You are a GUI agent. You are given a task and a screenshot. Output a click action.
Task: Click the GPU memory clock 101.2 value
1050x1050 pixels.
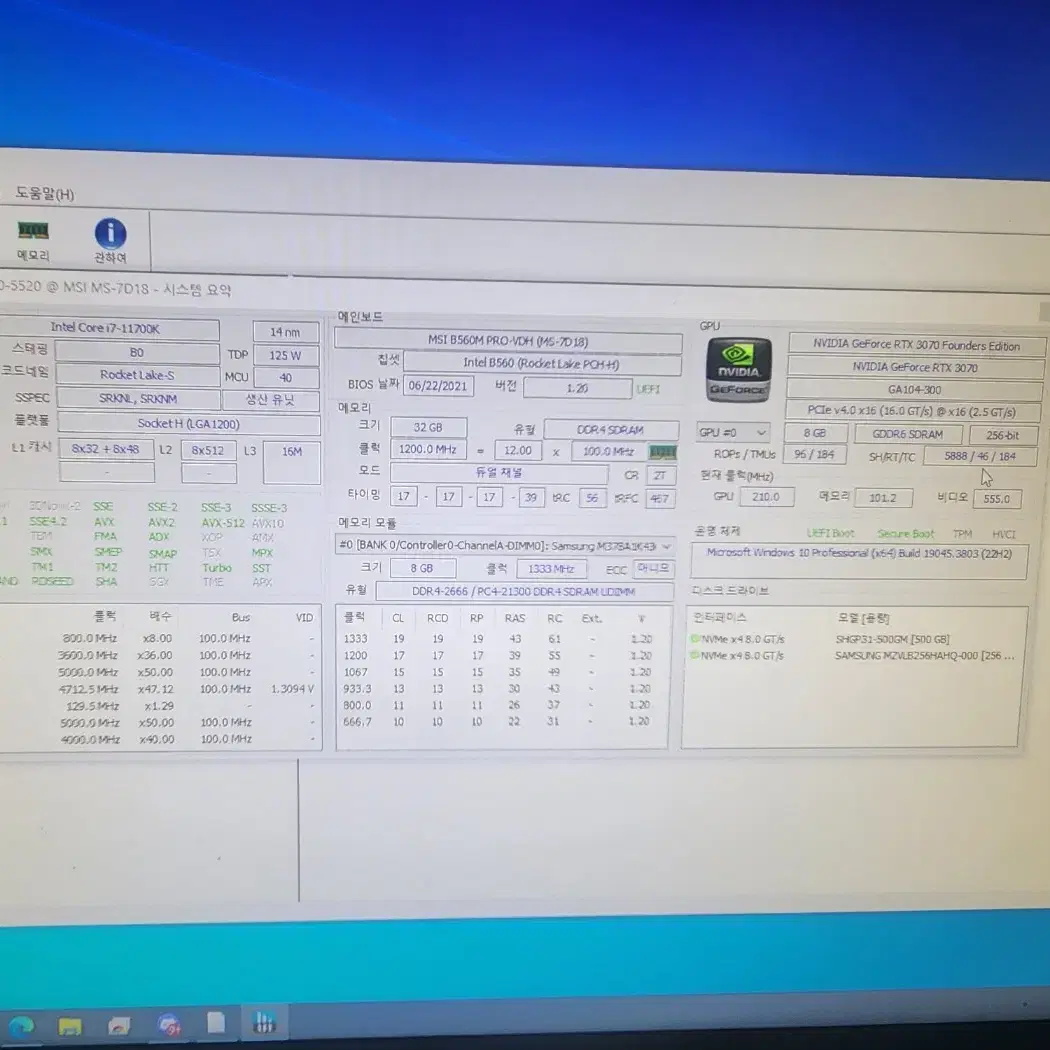[x=883, y=498]
